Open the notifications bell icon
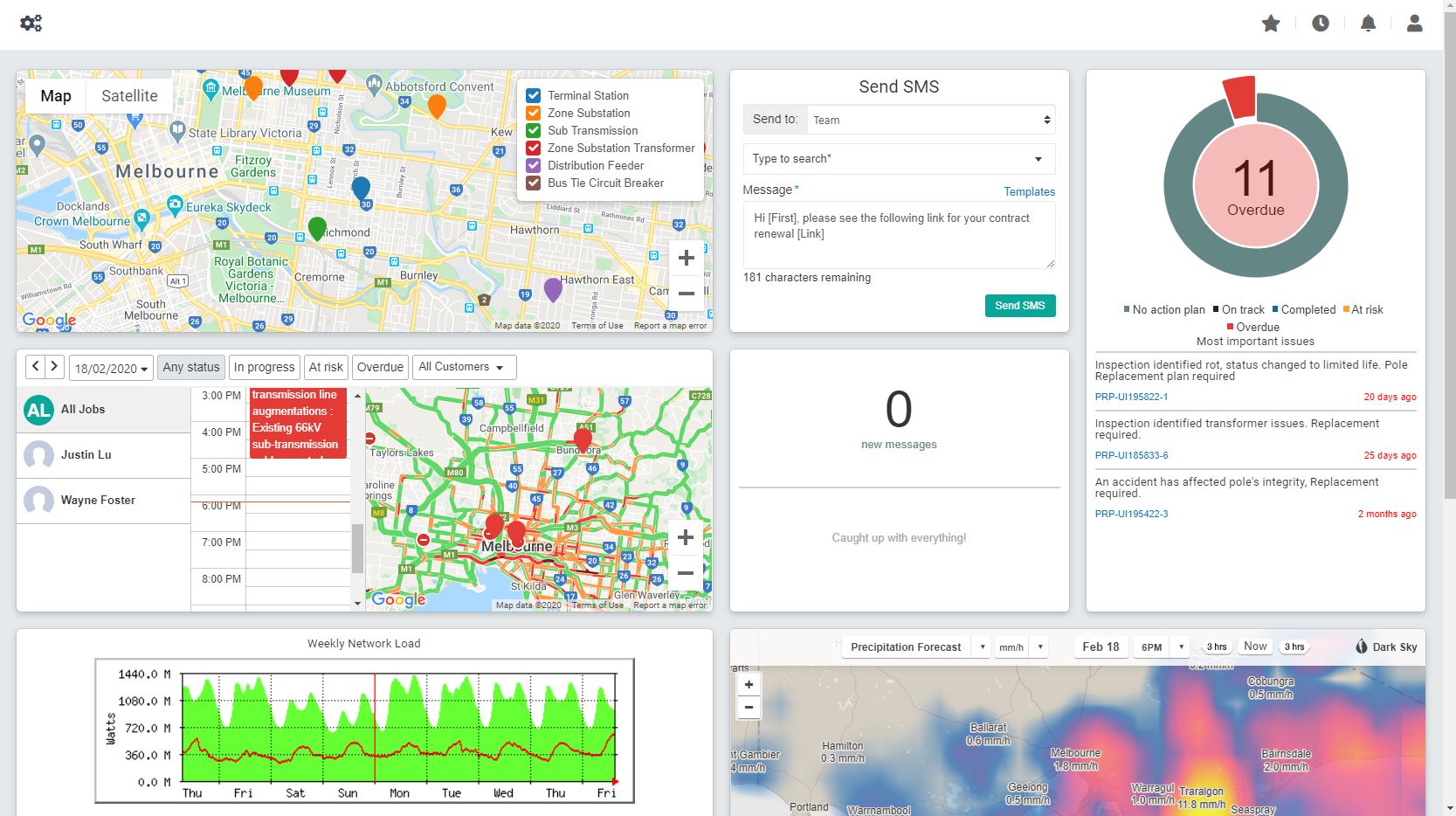 coord(1368,24)
